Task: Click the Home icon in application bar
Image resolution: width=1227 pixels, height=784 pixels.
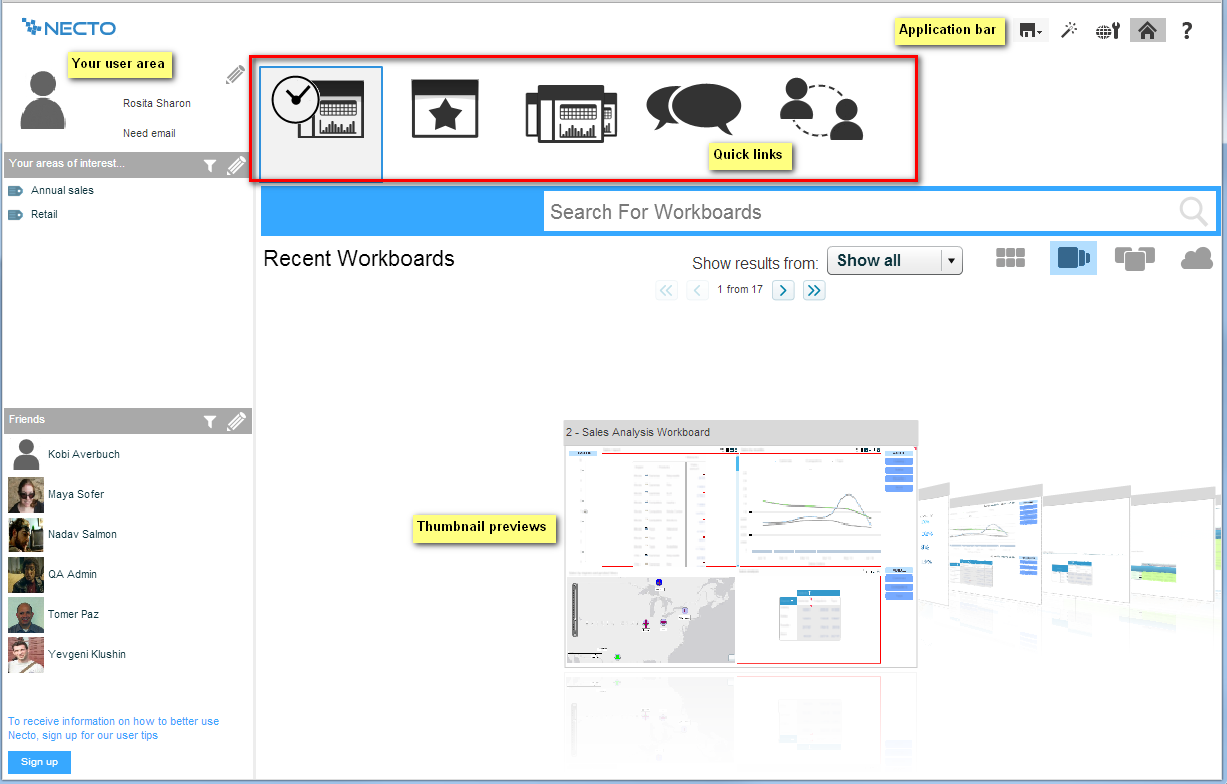Action: click(x=1147, y=30)
